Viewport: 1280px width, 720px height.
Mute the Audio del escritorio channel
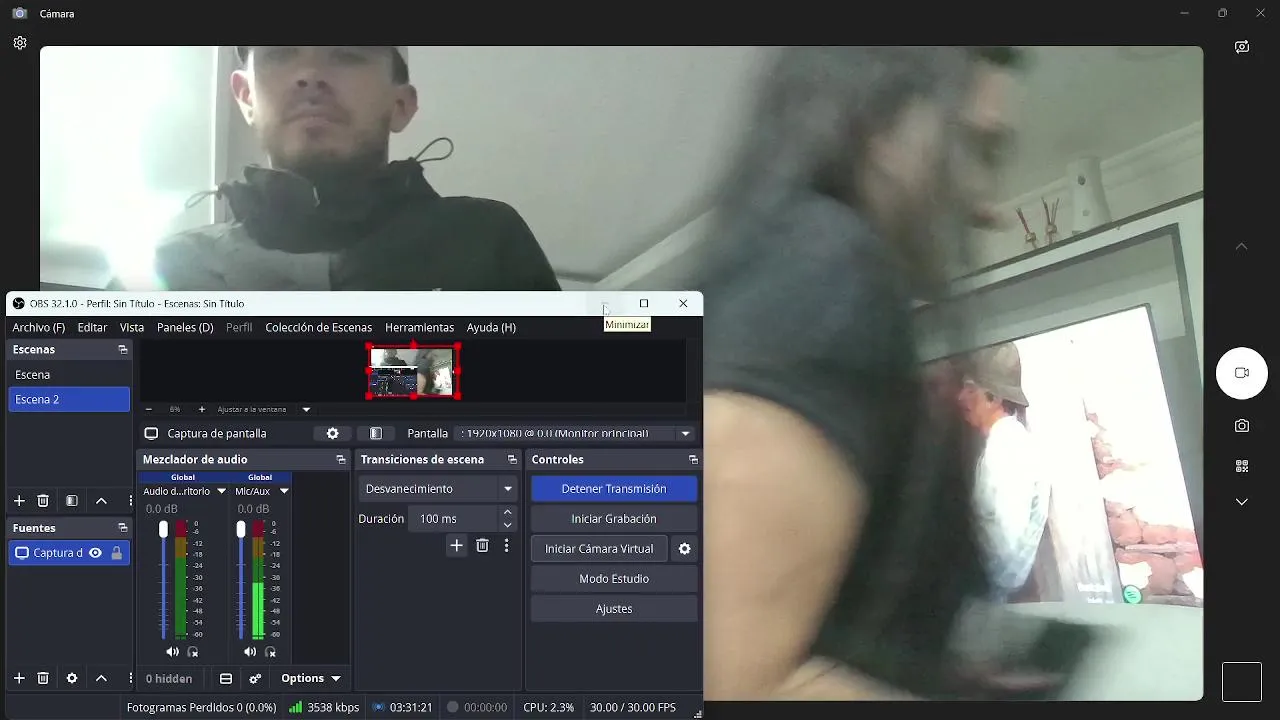(x=172, y=652)
